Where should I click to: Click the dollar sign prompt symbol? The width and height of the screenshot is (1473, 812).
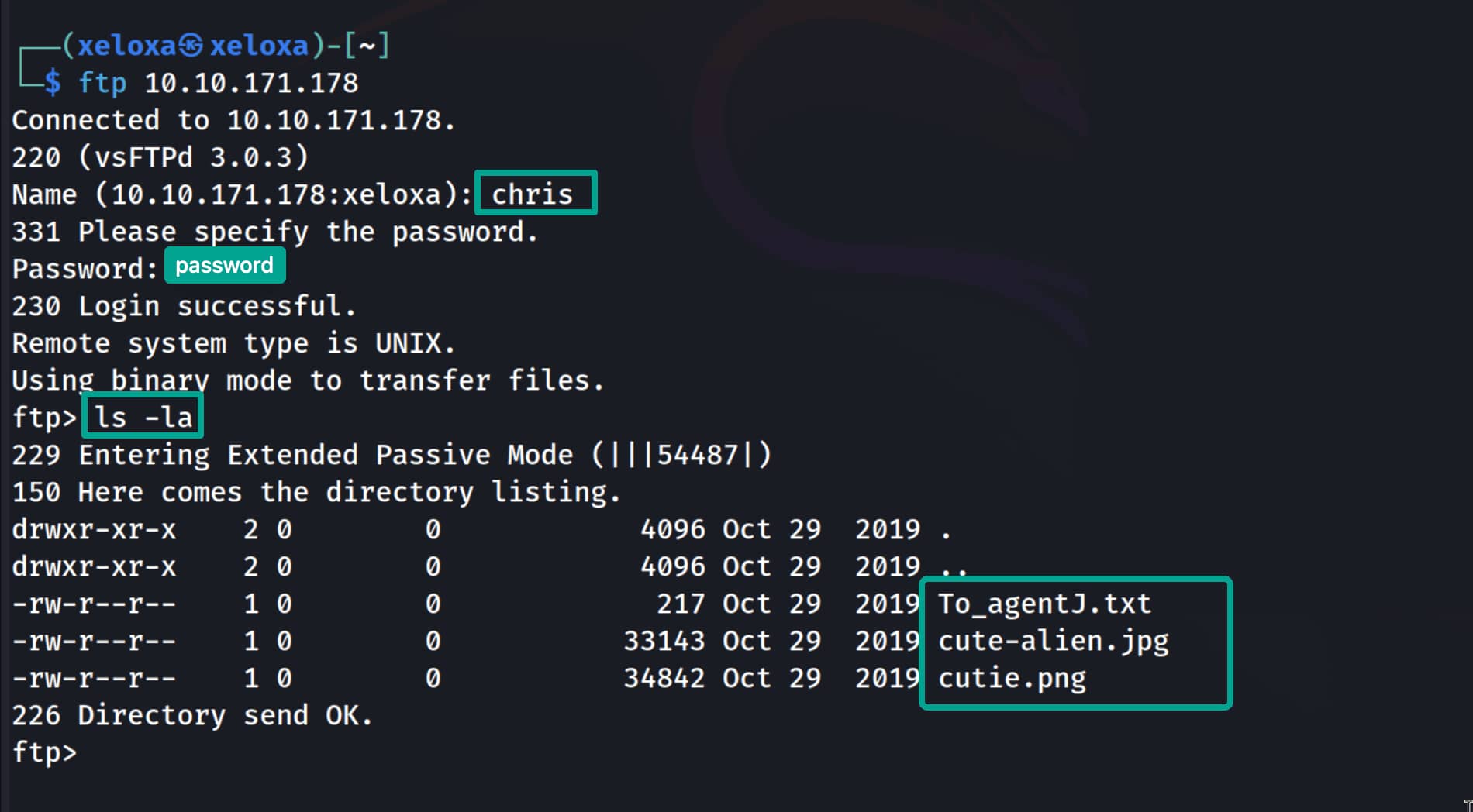[x=53, y=83]
